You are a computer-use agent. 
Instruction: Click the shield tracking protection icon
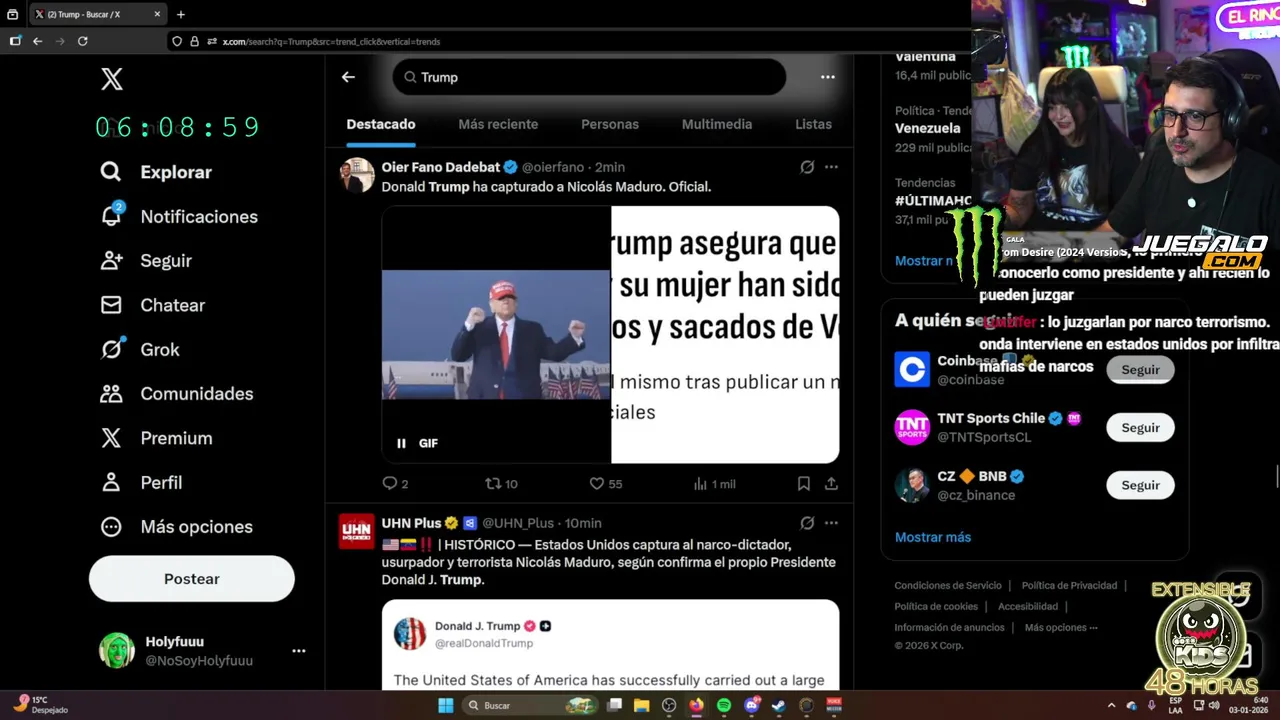pos(177,41)
